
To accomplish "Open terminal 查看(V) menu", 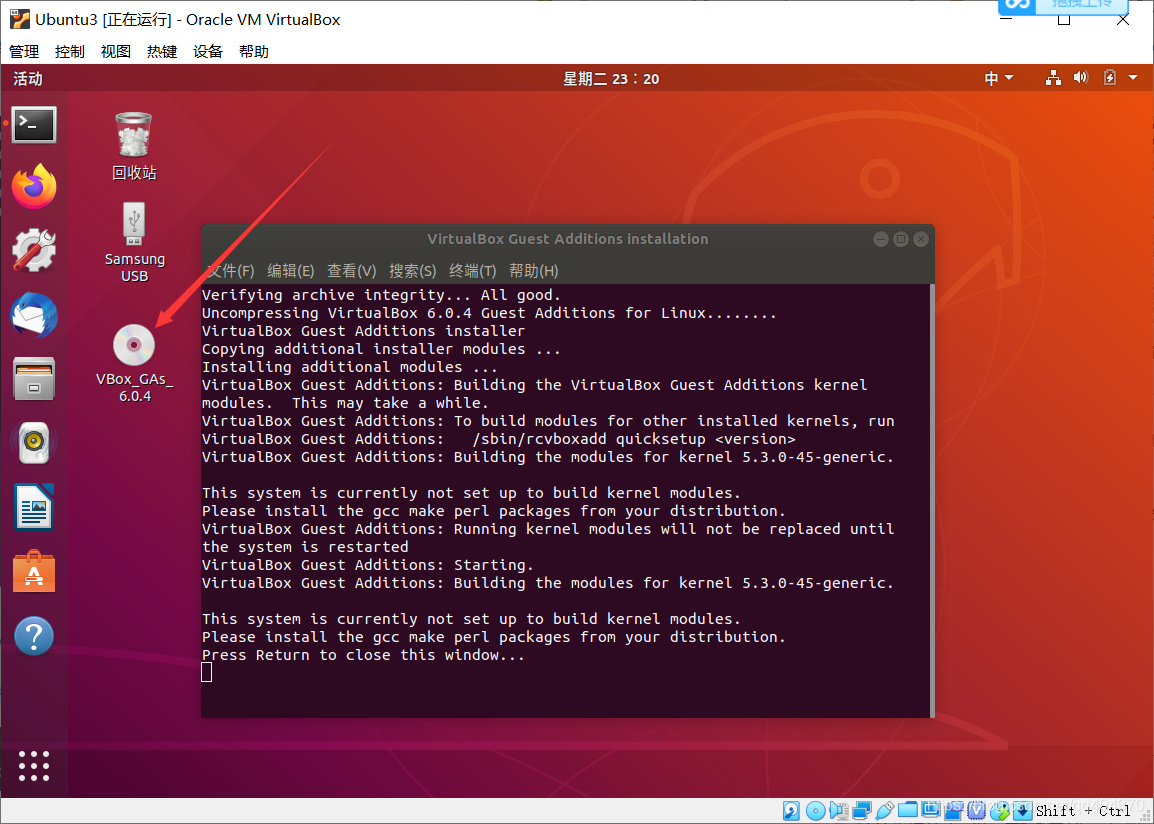I will click(x=352, y=271).
